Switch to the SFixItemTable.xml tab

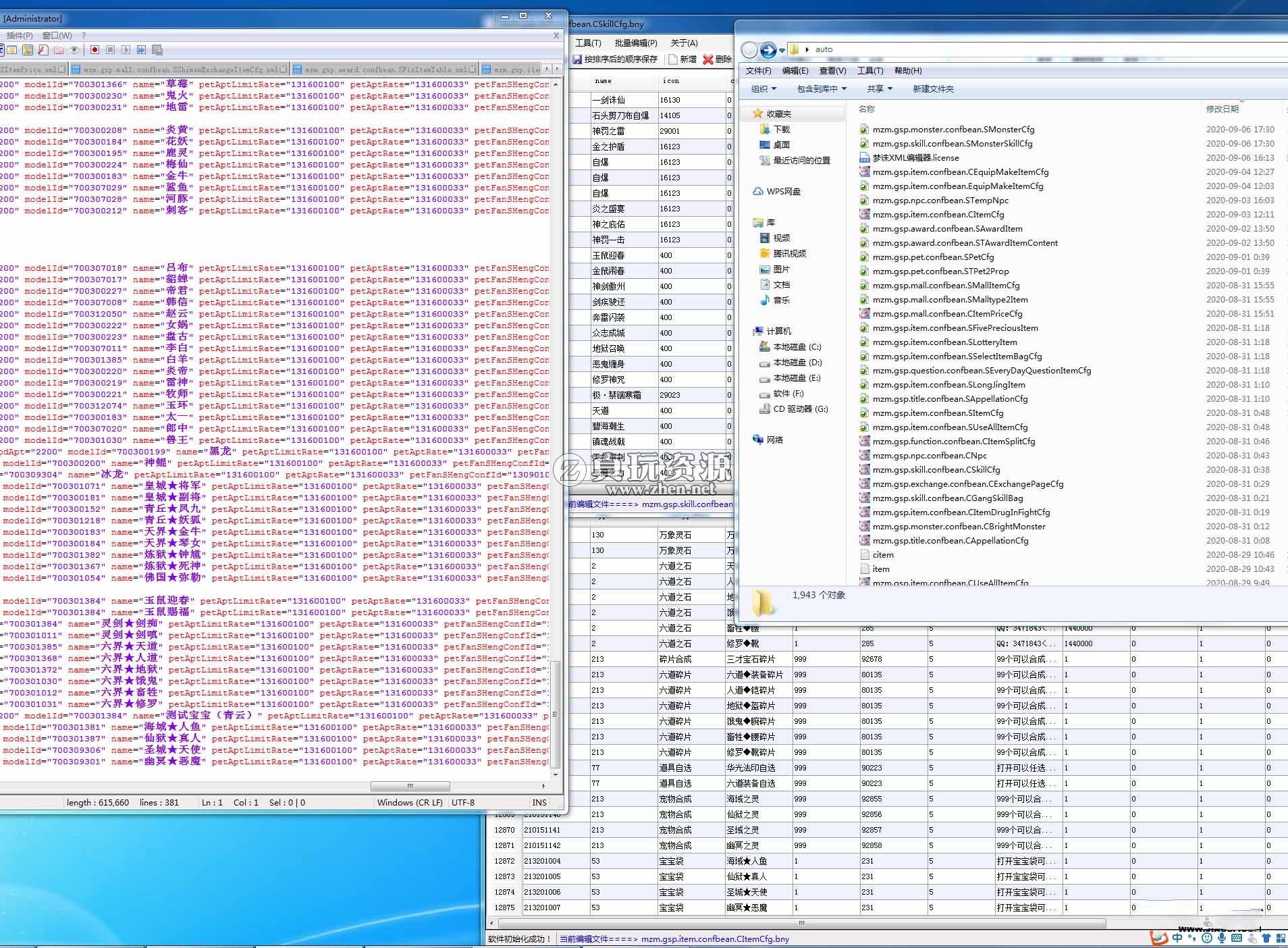point(385,69)
